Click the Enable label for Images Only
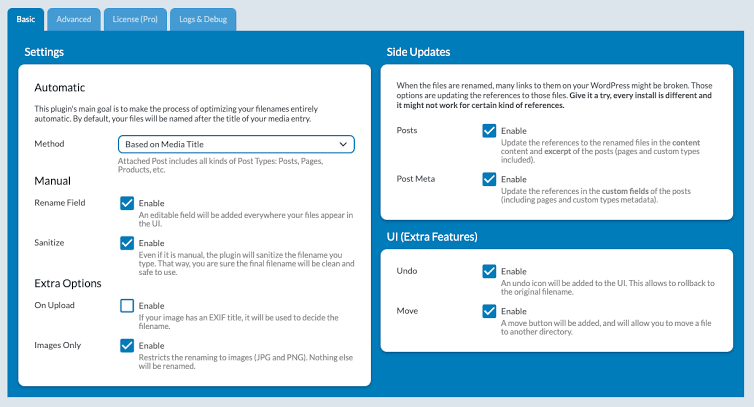Screen dimensions: 754x407 tap(151, 346)
